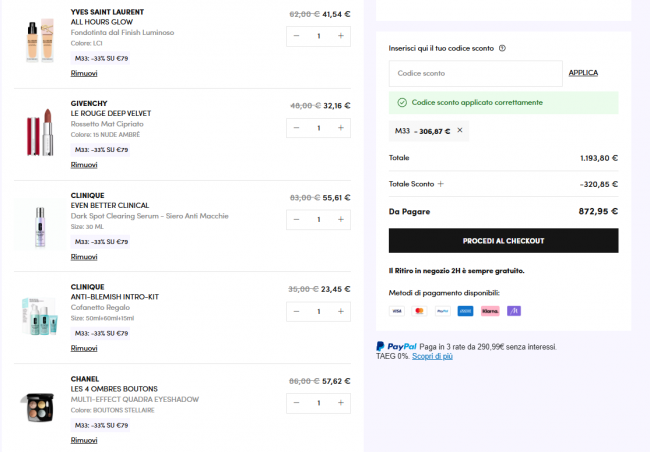Click the PayPal logo in installment banner
The height and width of the screenshot is (452, 650).
(397, 346)
